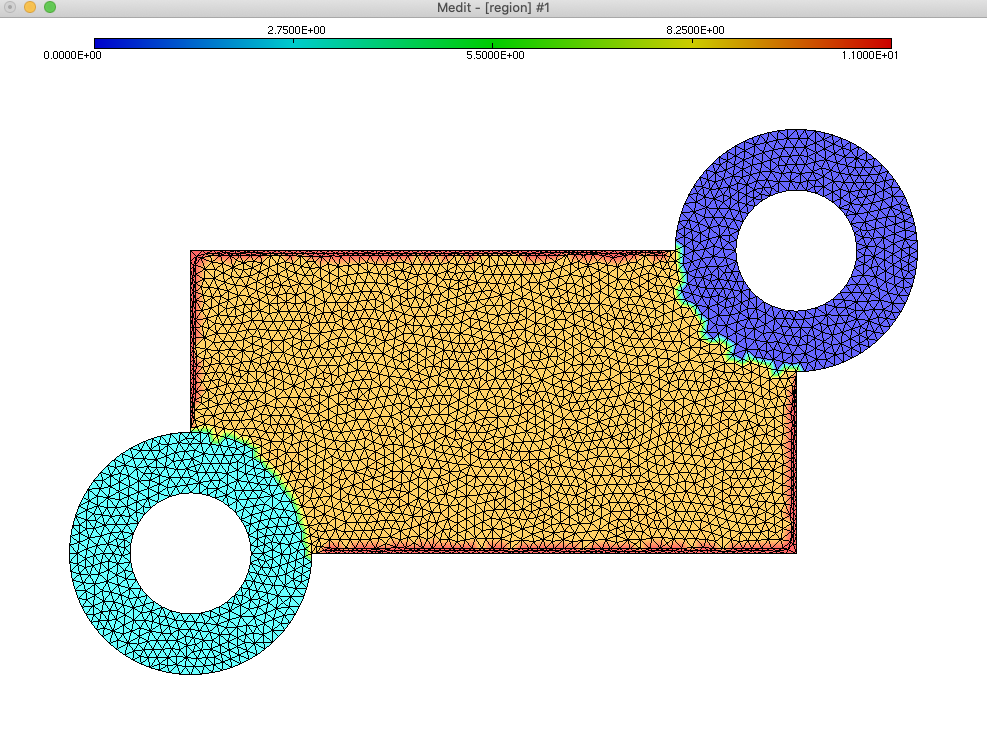Click the yellow minimize window button

pyautogui.click(x=30, y=7)
